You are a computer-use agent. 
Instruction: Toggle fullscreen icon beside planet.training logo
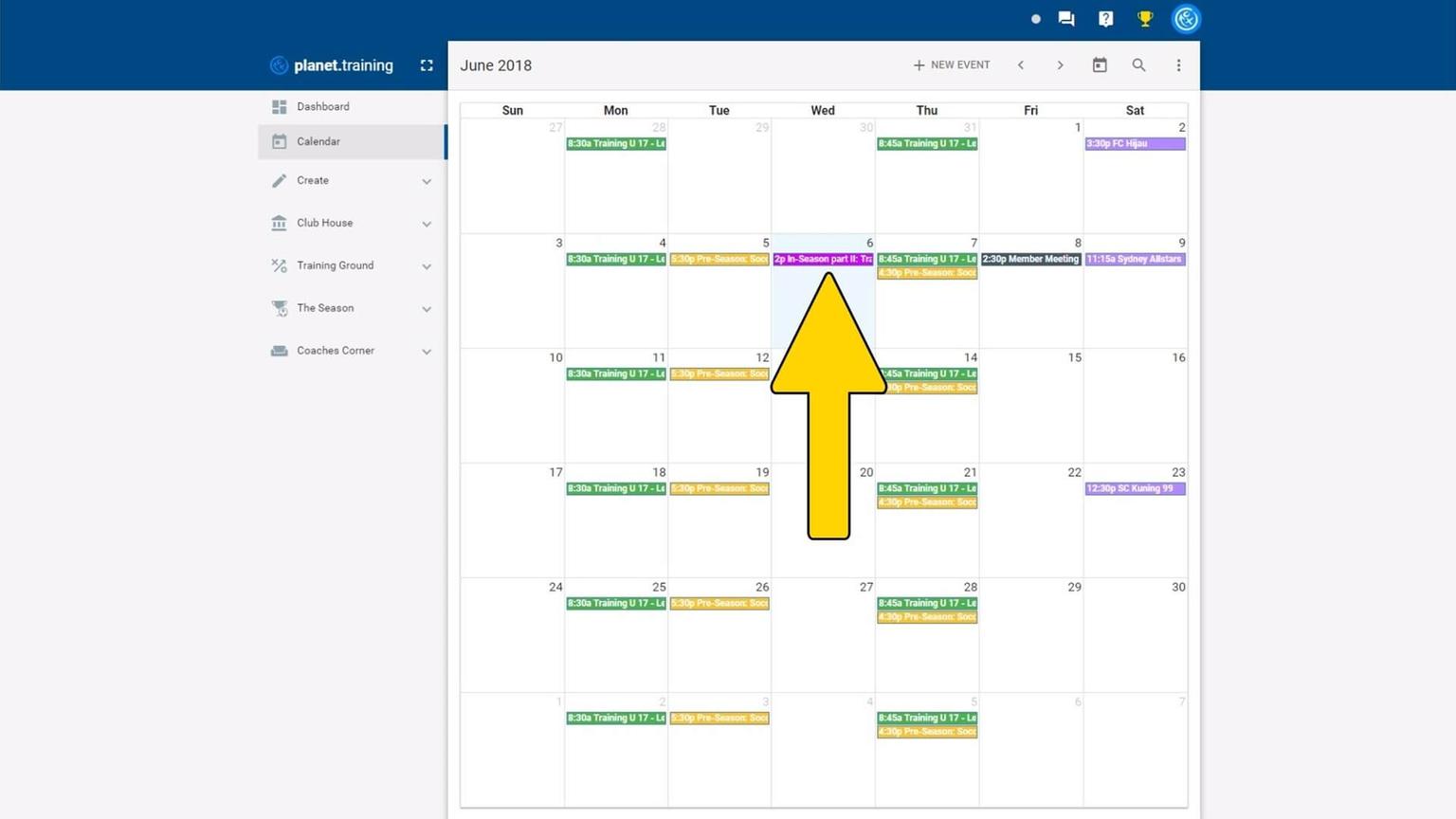427,65
